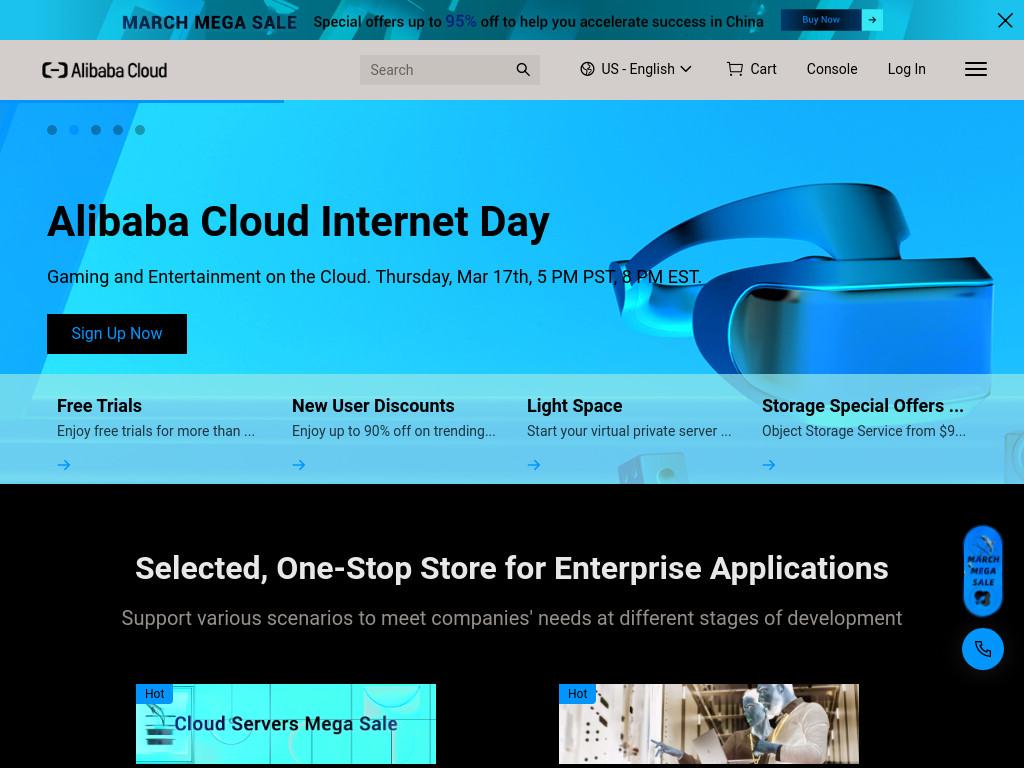The image size is (1024, 768).
Task: Close the March Mega Sale banner
Action: 1005,20
